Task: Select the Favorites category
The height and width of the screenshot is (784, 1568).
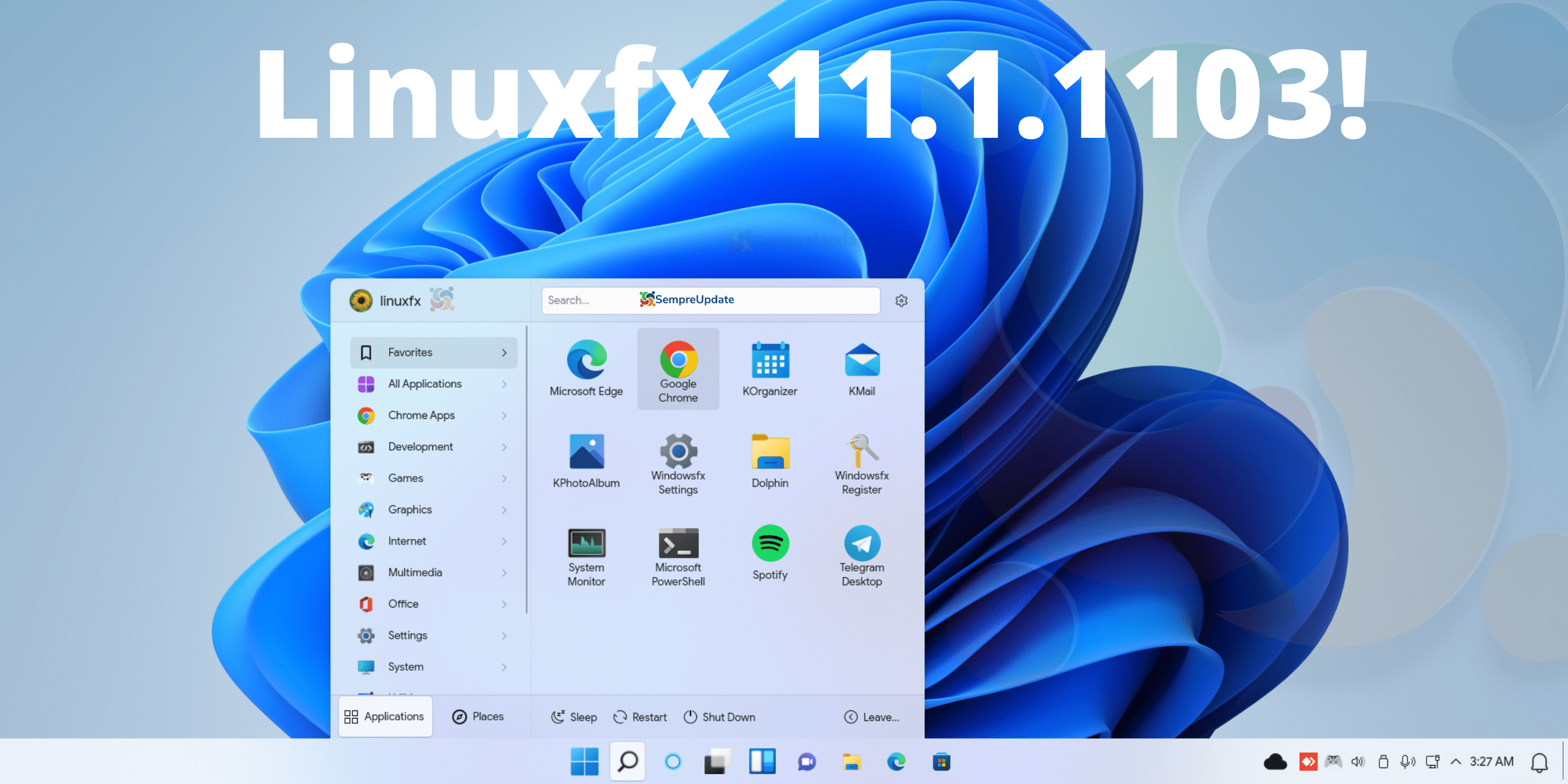Action: [x=434, y=353]
